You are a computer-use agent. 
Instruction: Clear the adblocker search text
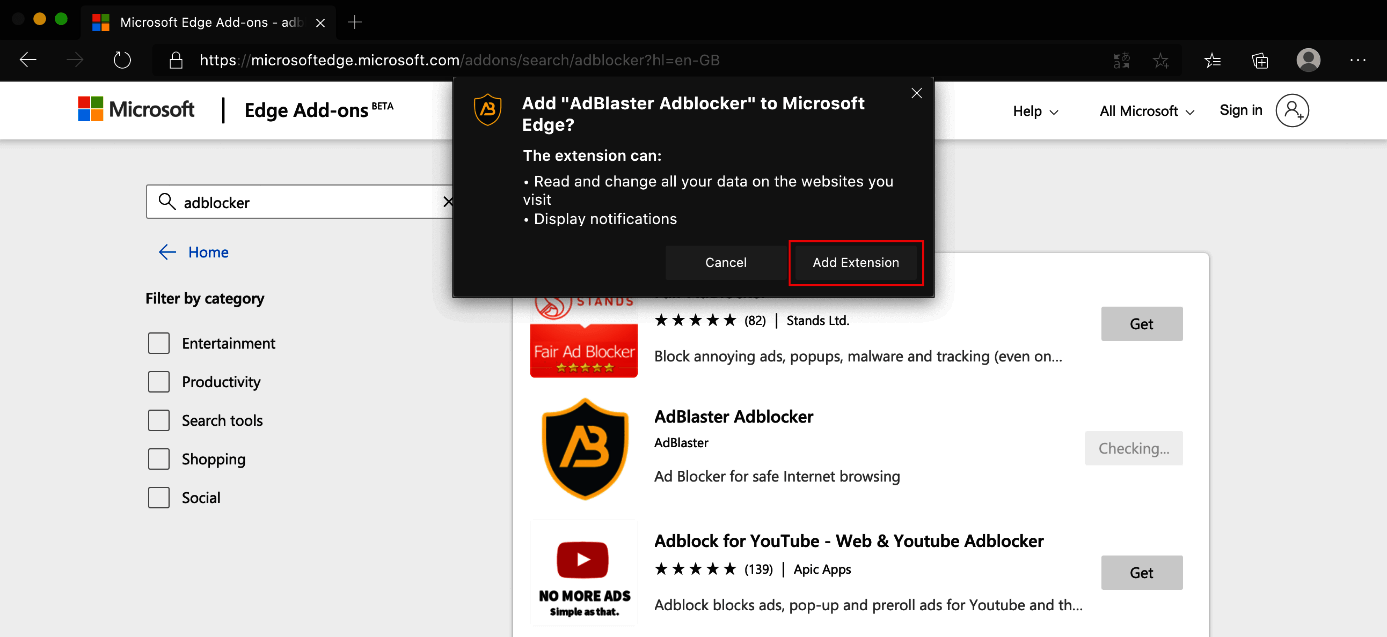tap(448, 202)
